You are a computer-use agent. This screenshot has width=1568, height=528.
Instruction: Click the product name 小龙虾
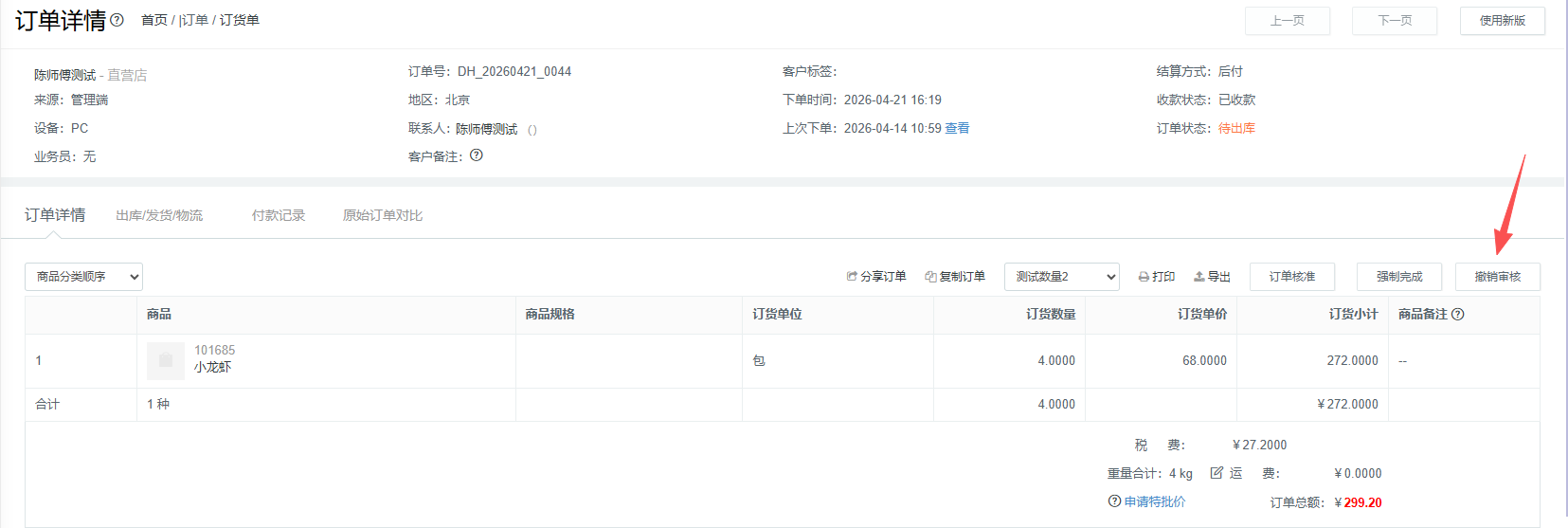(x=212, y=367)
